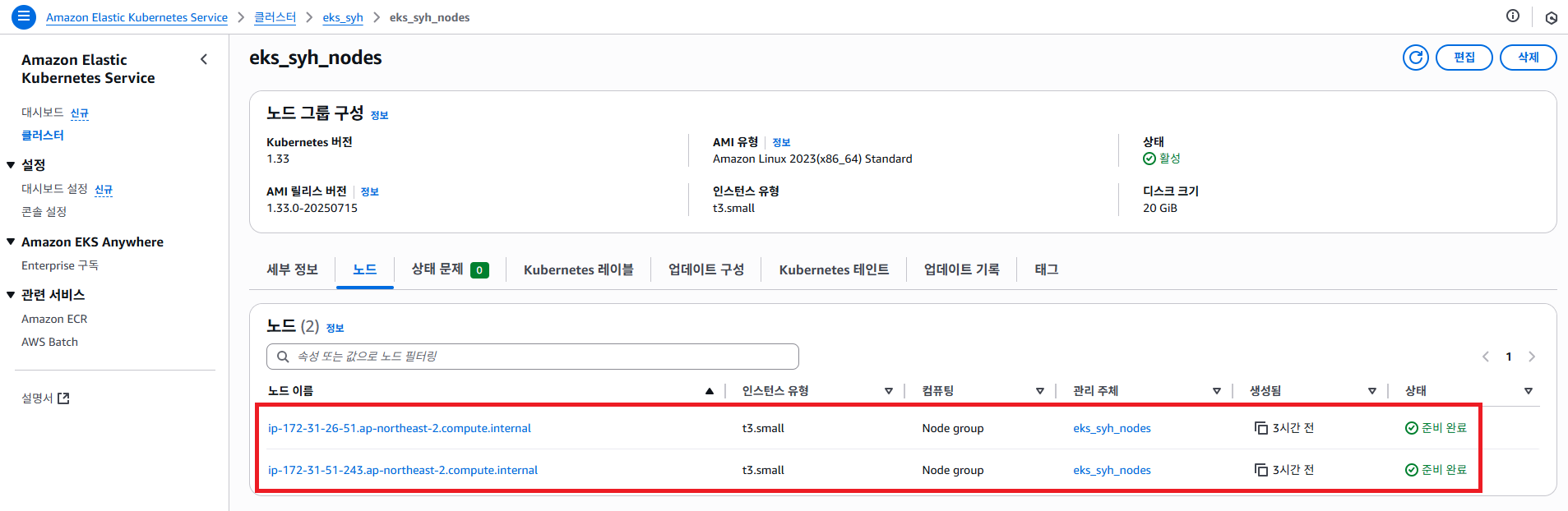Viewport: 1568px width, 511px height.
Task: Click the external link icon beside 설명서
Action: pyautogui.click(x=64, y=398)
